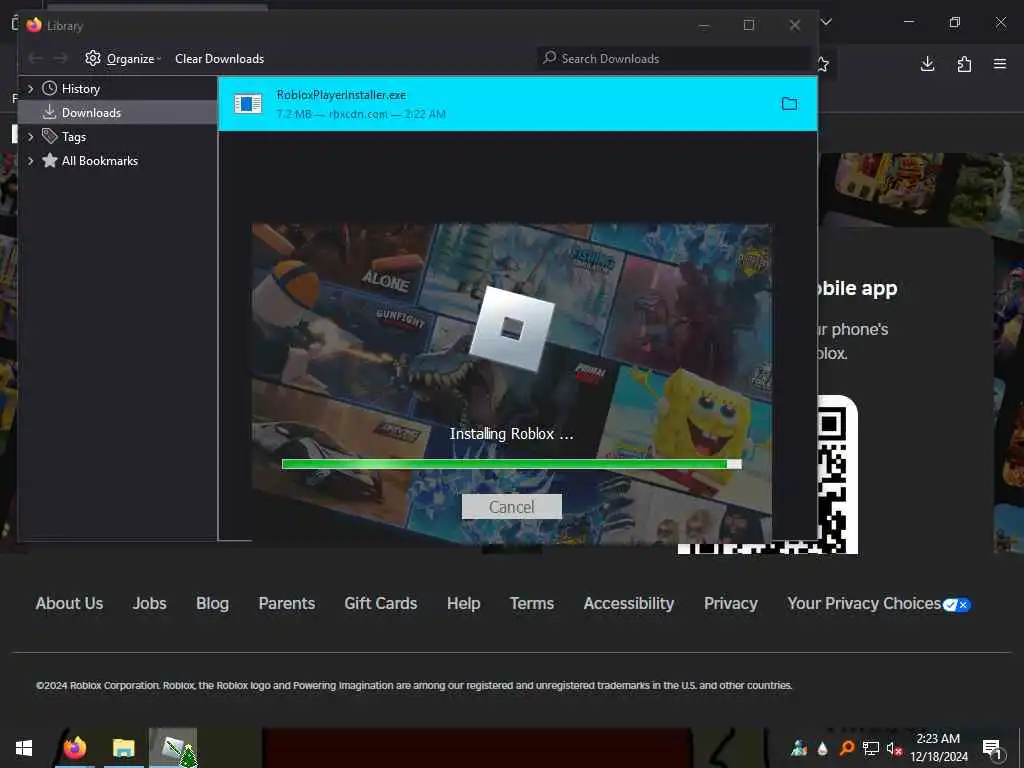Screen dimensions: 1024x768
Task: Click the All Bookmarks star icon
Action: pos(50,161)
